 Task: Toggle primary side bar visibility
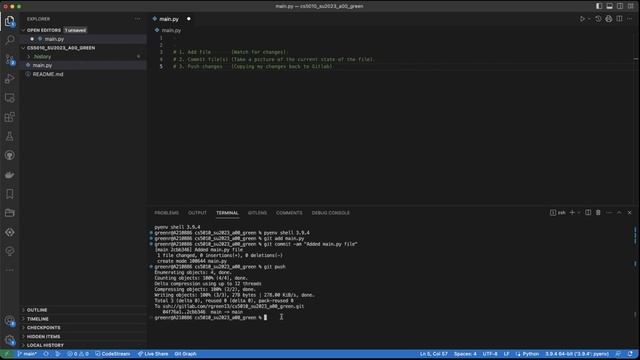click(x=599, y=6)
